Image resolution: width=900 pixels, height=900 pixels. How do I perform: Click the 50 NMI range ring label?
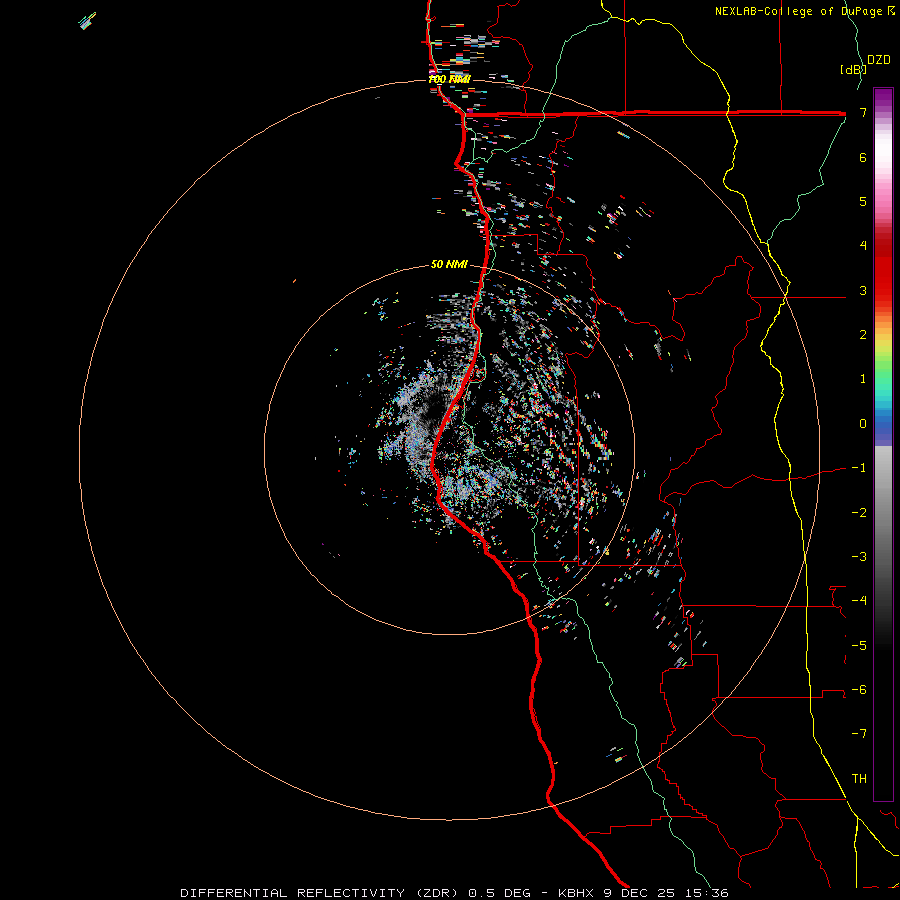pos(449,264)
